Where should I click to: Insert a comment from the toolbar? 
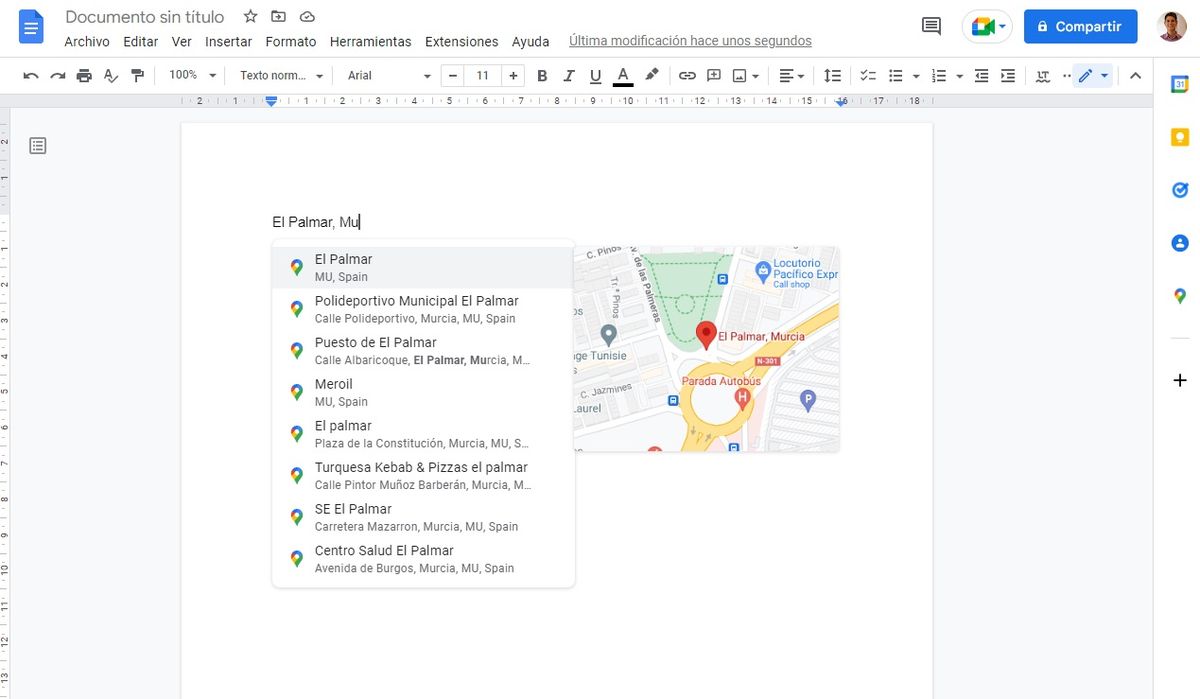click(x=714, y=75)
